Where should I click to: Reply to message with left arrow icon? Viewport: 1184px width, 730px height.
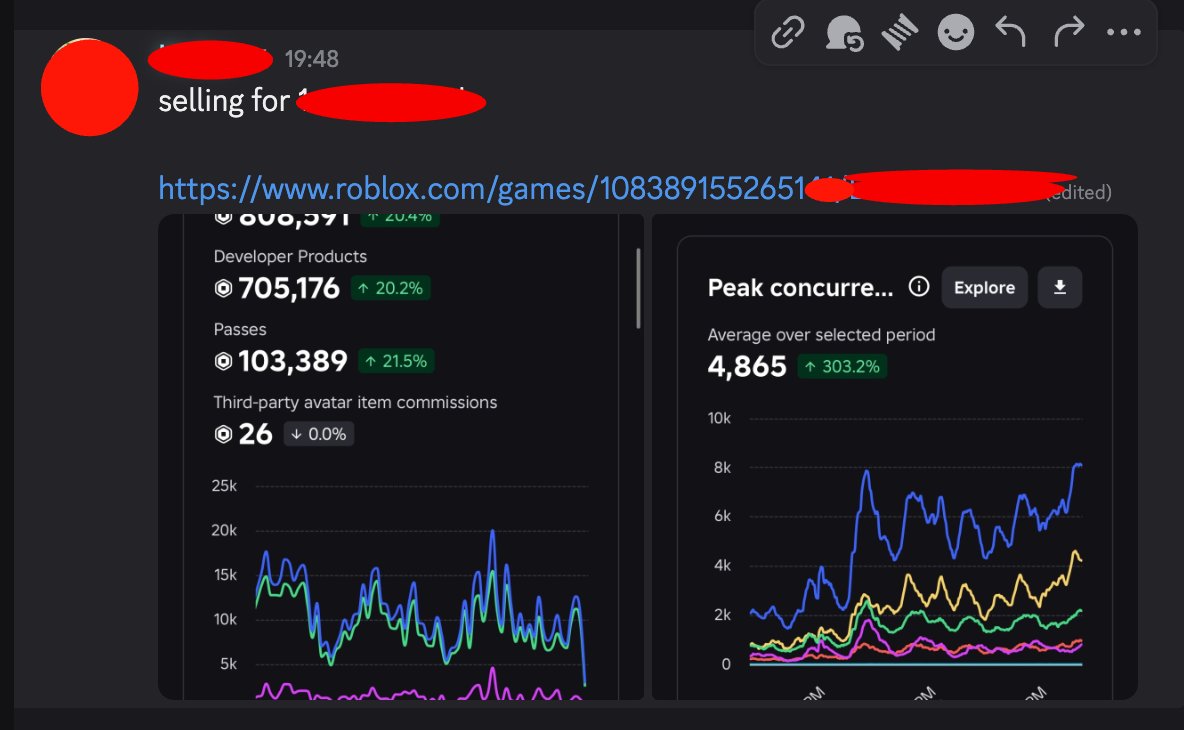click(x=1010, y=32)
